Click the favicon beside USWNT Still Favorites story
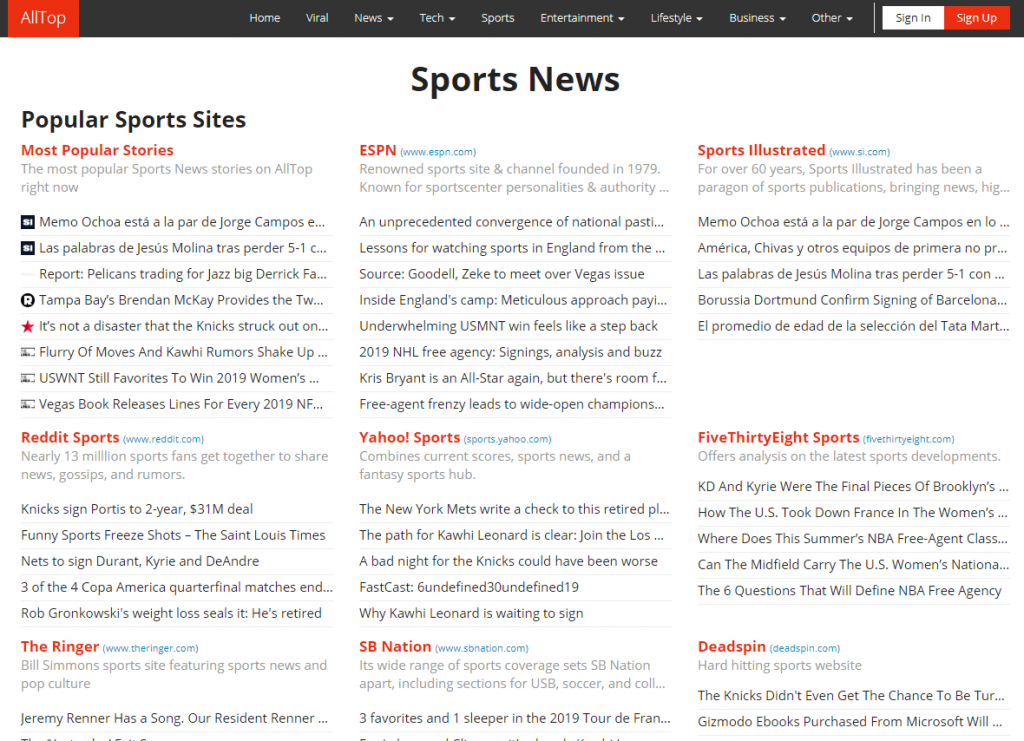1024x741 pixels. click(27, 379)
